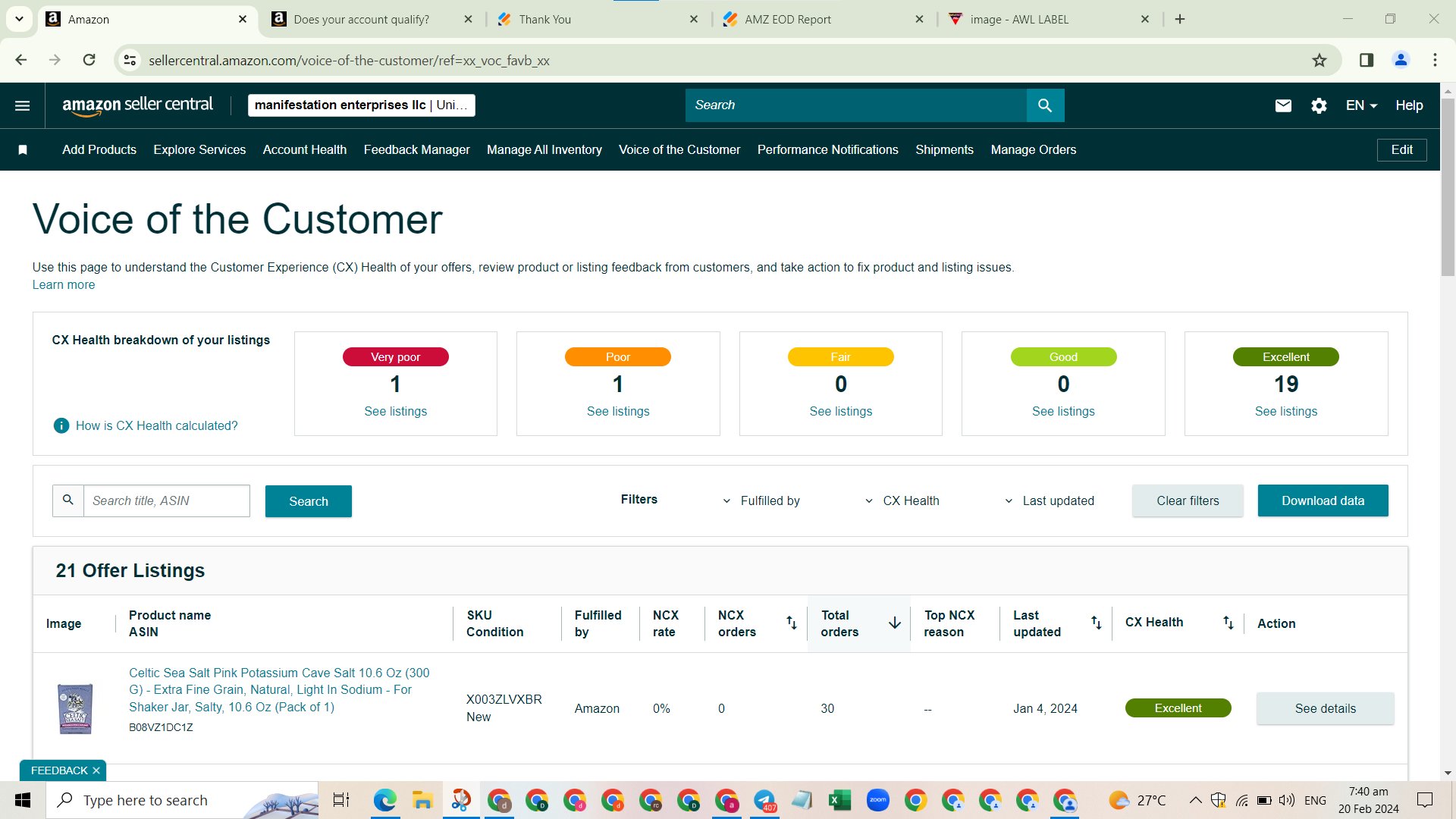Open the manifestation enterprises account switcher
This screenshot has width=1456, height=819.
[x=361, y=105]
